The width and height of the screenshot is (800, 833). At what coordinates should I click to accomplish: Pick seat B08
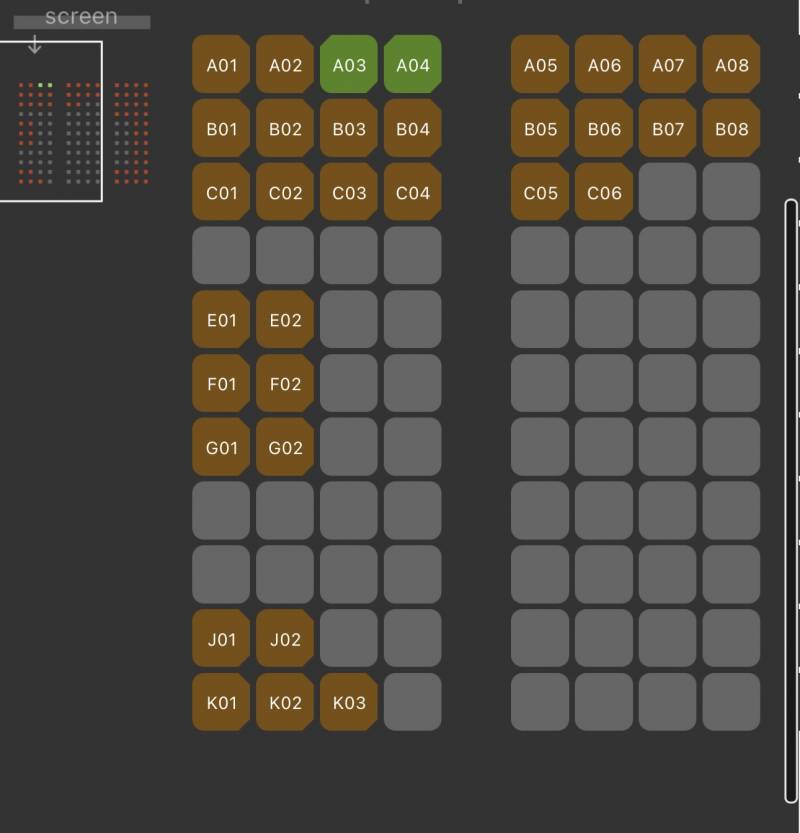731,128
